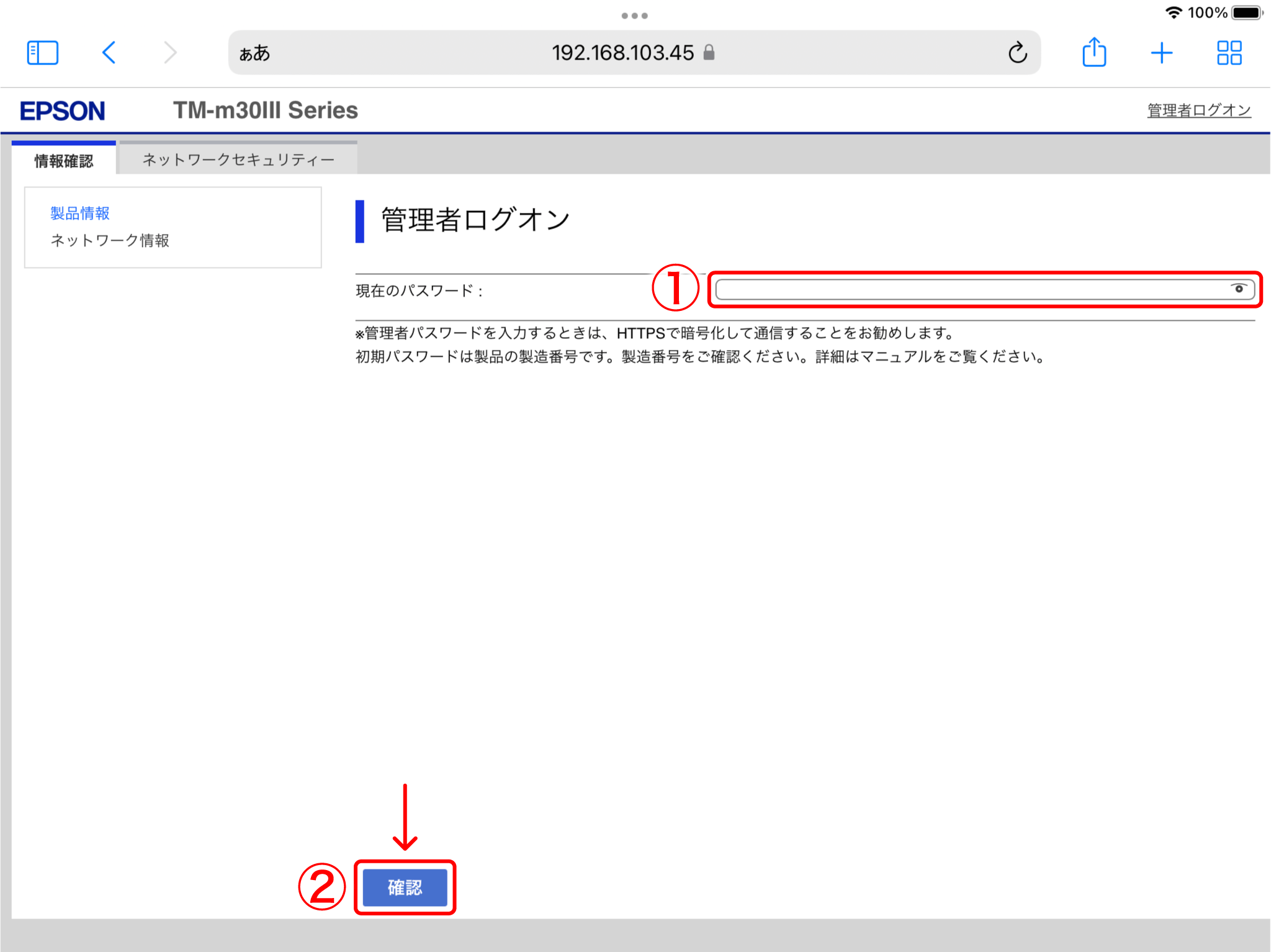The image size is (1271, 952).
Task: Tap the padlock icon in the address bar
Action: (709, 52)
